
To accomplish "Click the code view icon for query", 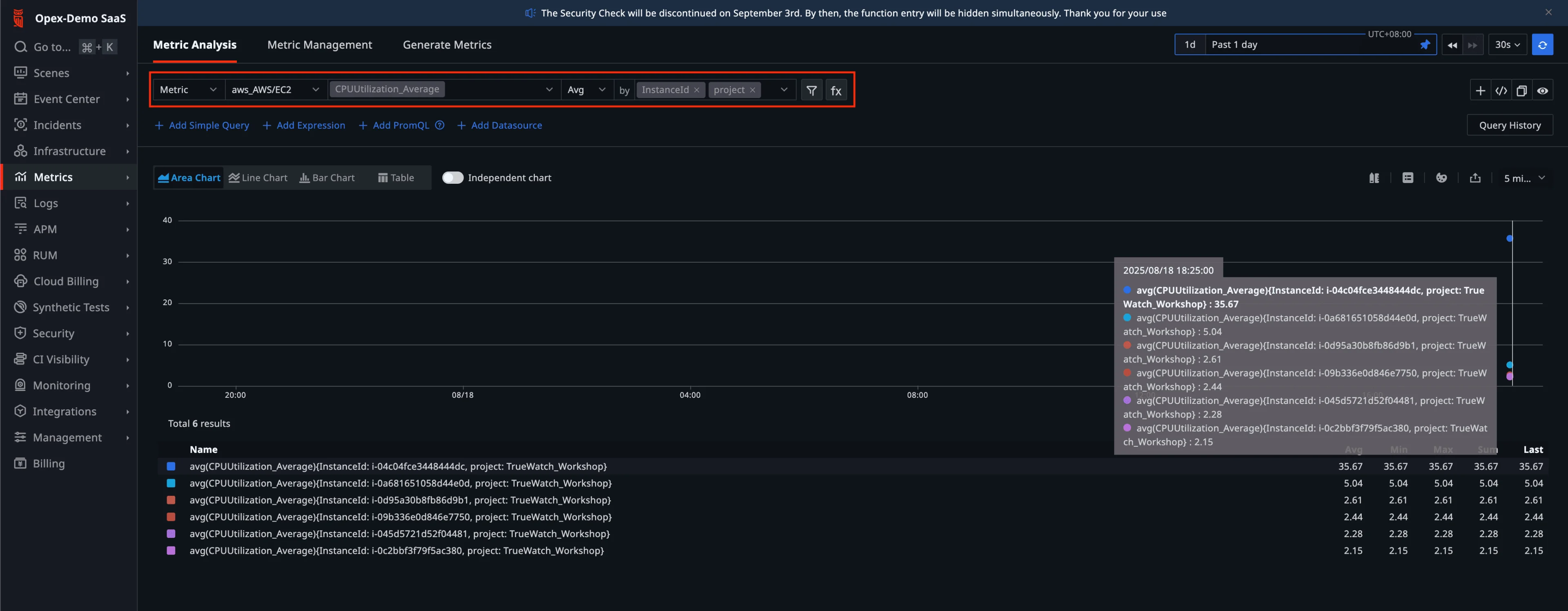I will pos(1501,91).
